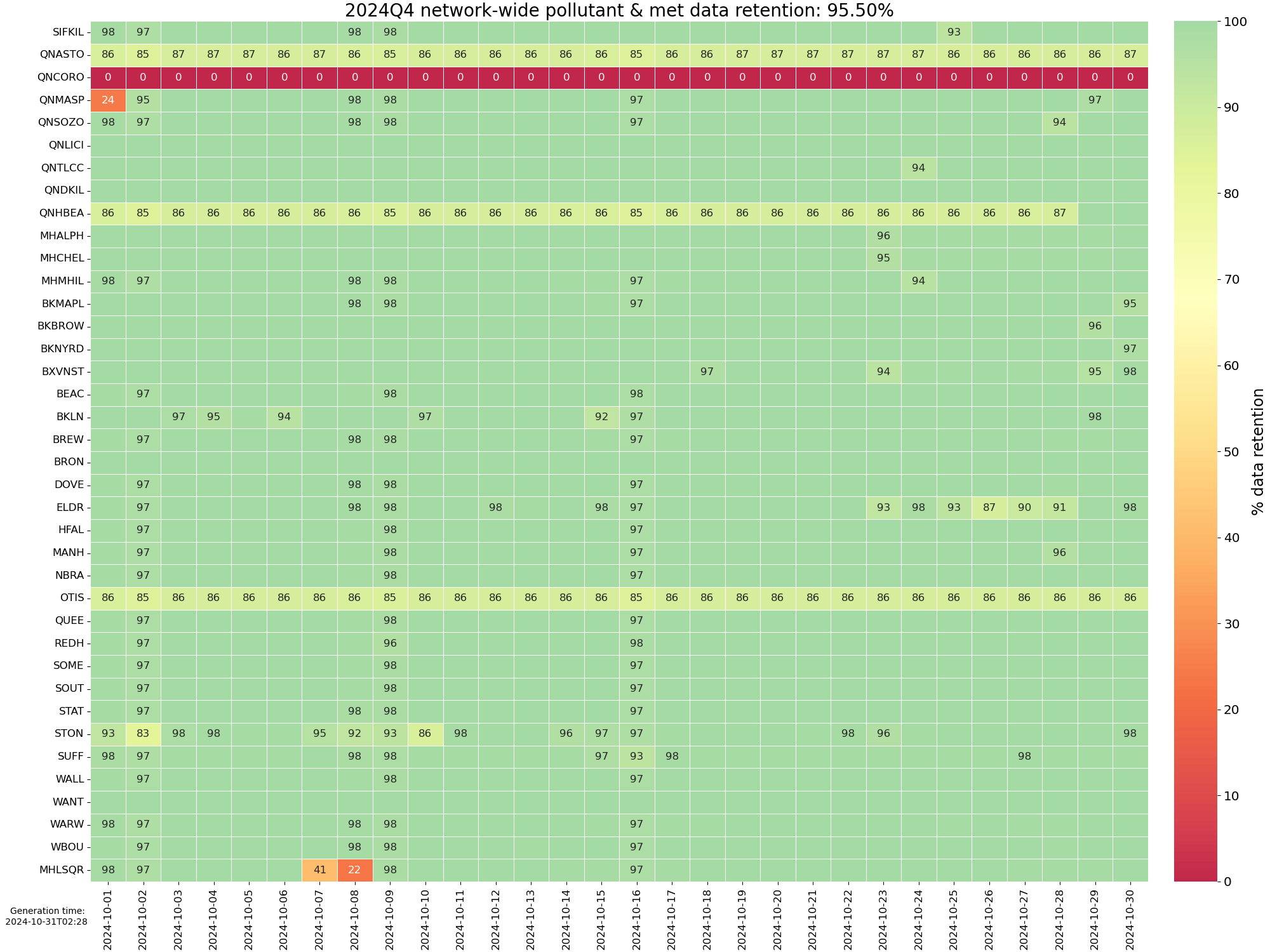Select the MHLSQR row label

62,869
